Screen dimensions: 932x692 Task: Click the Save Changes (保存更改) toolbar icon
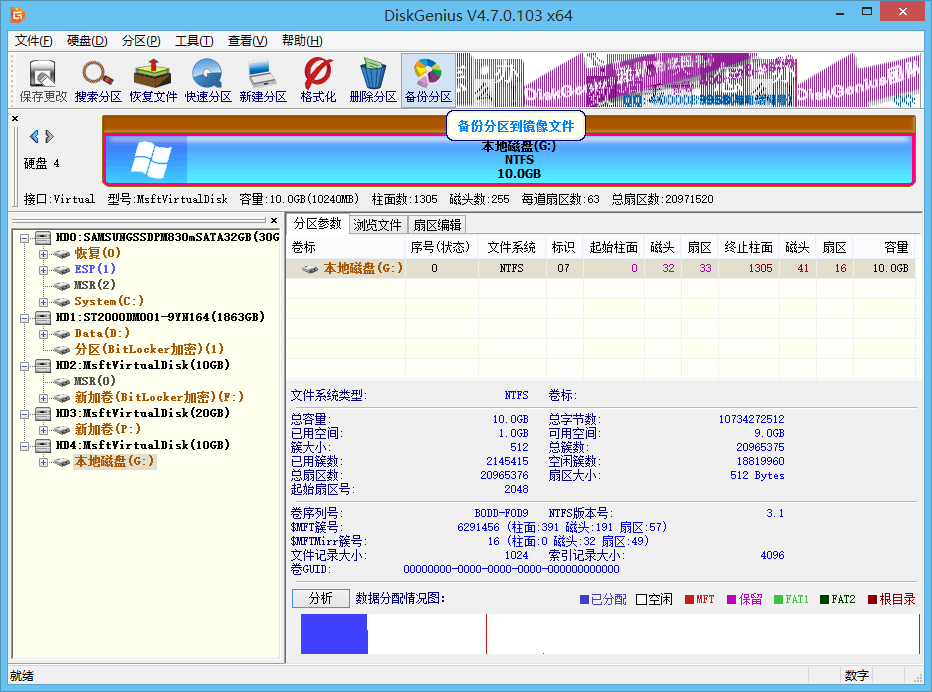(x=43, y=80)
